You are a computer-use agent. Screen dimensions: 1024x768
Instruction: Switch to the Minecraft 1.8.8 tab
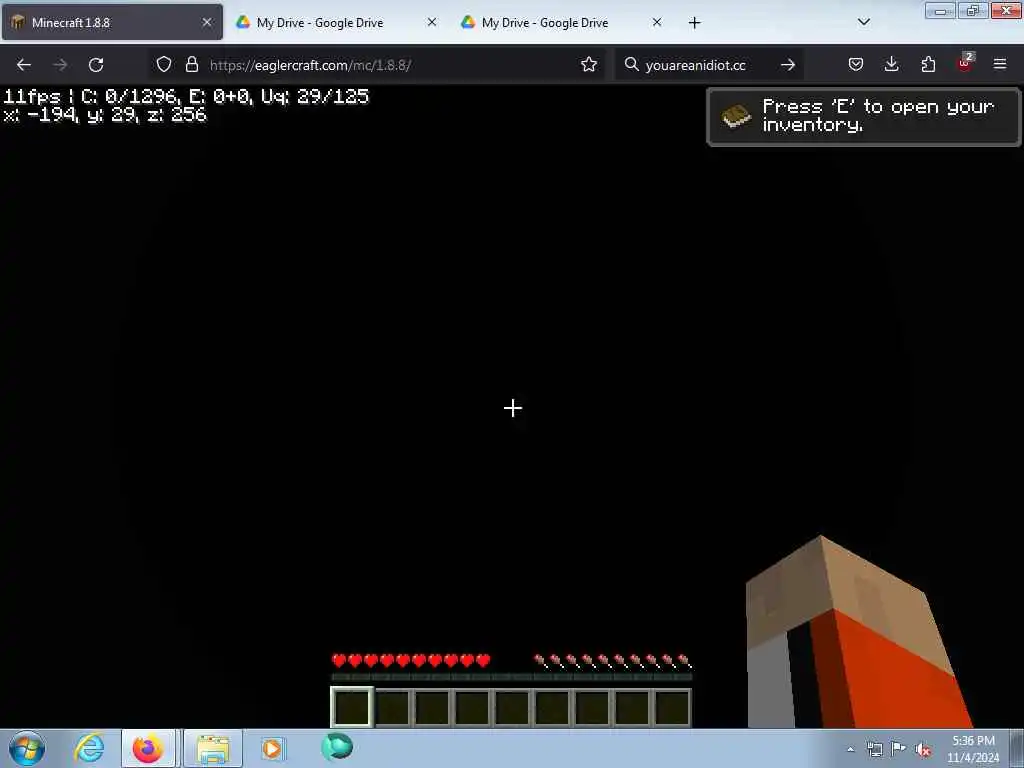click(112, 22)
